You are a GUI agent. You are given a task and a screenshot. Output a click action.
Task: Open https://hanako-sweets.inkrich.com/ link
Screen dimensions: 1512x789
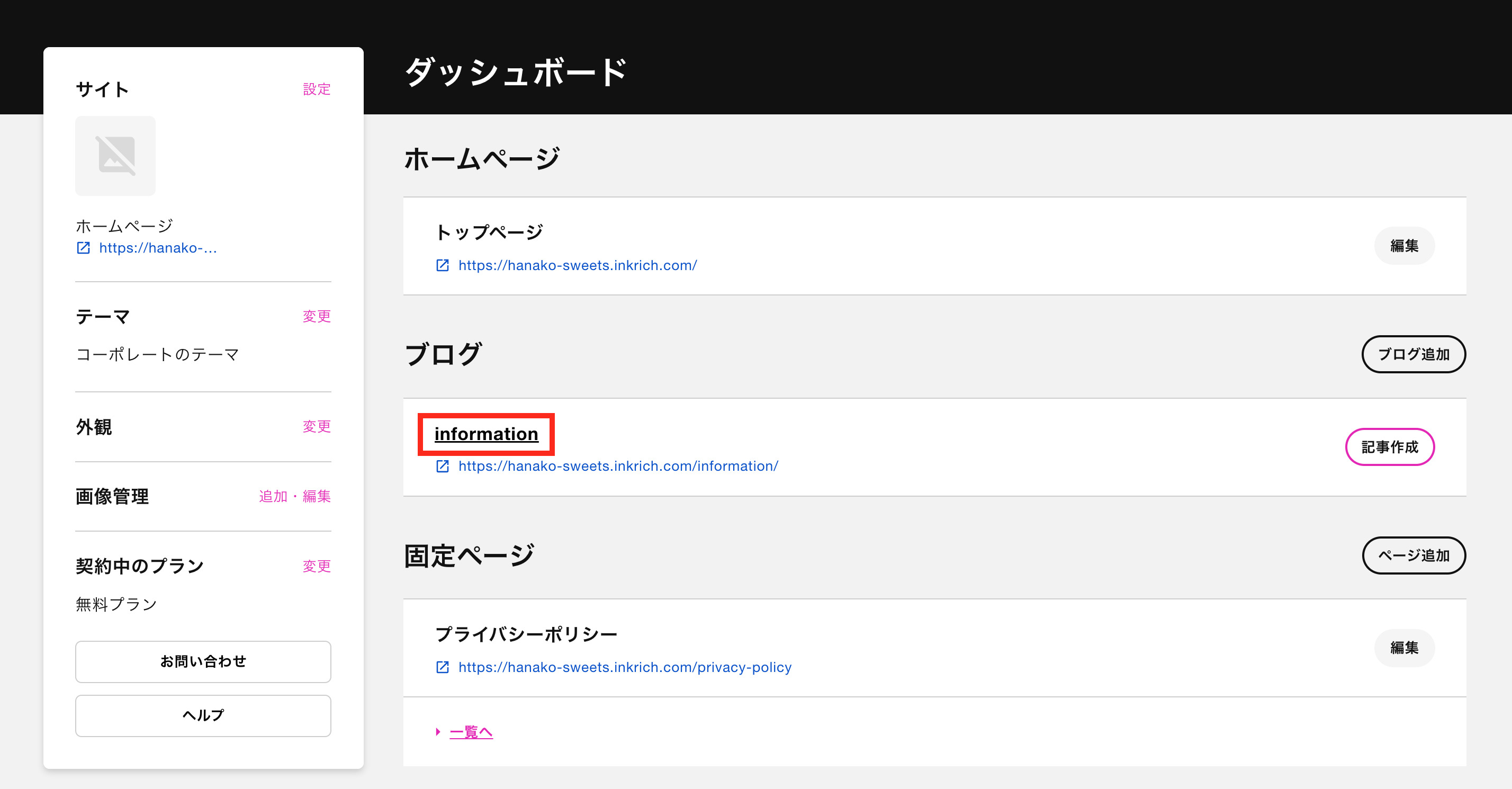pos(578,265)
